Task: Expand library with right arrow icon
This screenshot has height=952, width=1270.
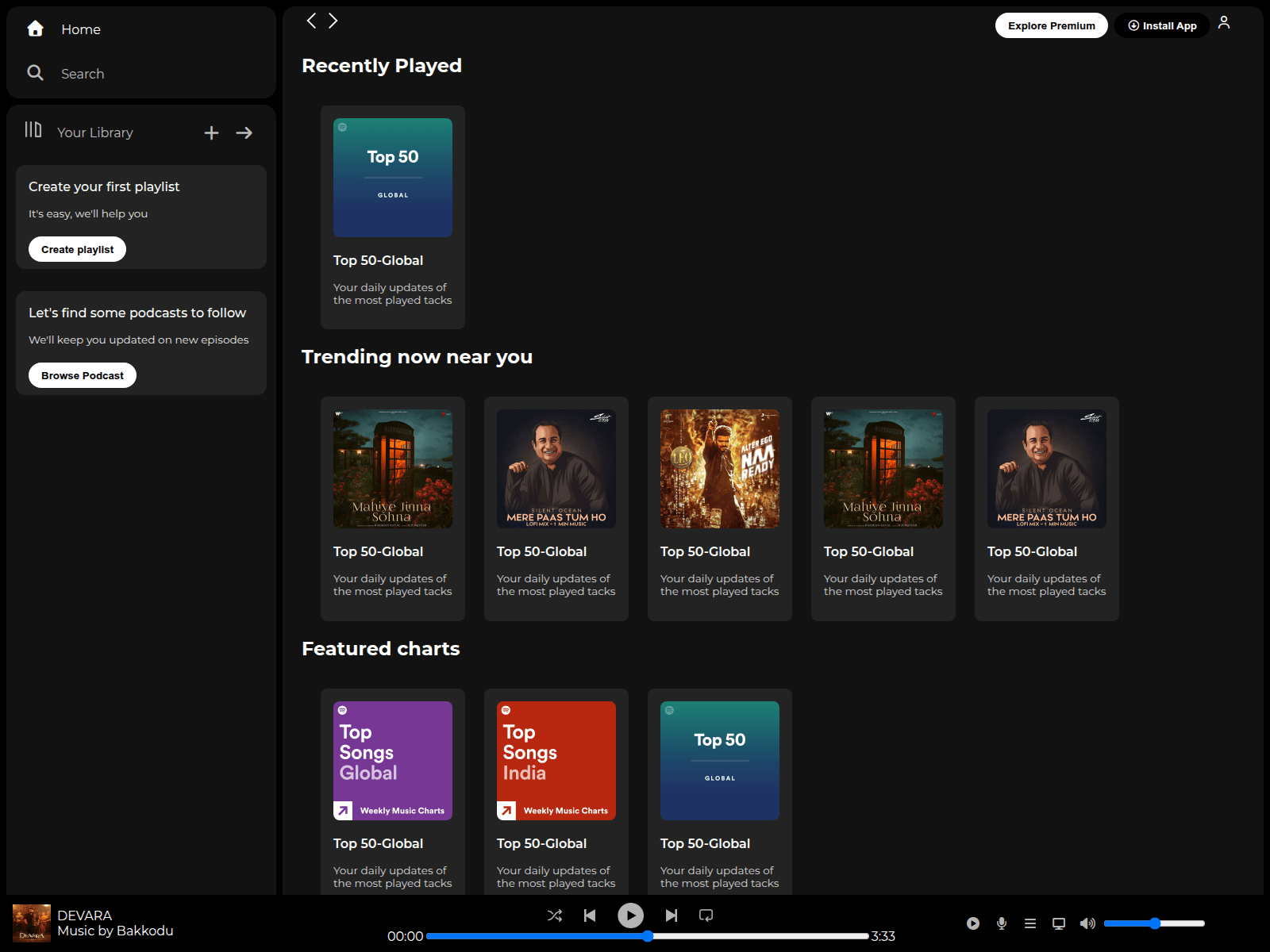Action: (x=244, y=132)
